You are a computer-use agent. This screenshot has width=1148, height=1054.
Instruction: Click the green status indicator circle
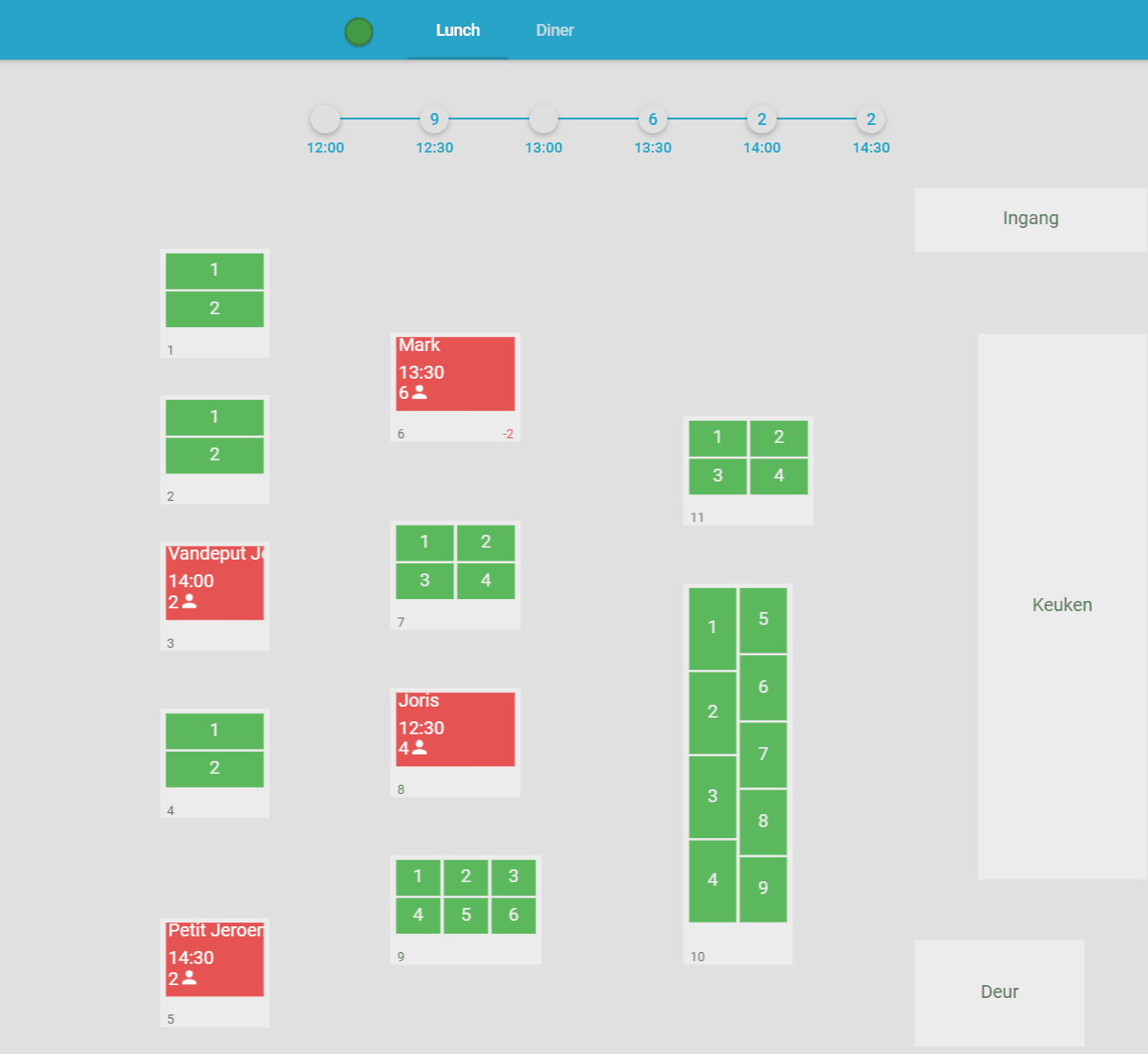(358, 32)
